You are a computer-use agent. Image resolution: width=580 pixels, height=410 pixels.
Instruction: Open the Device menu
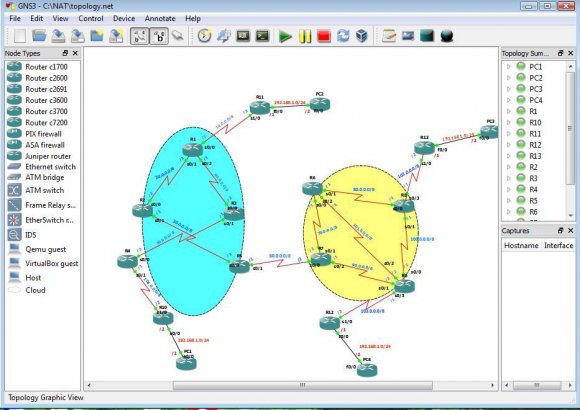coord(124,19)
